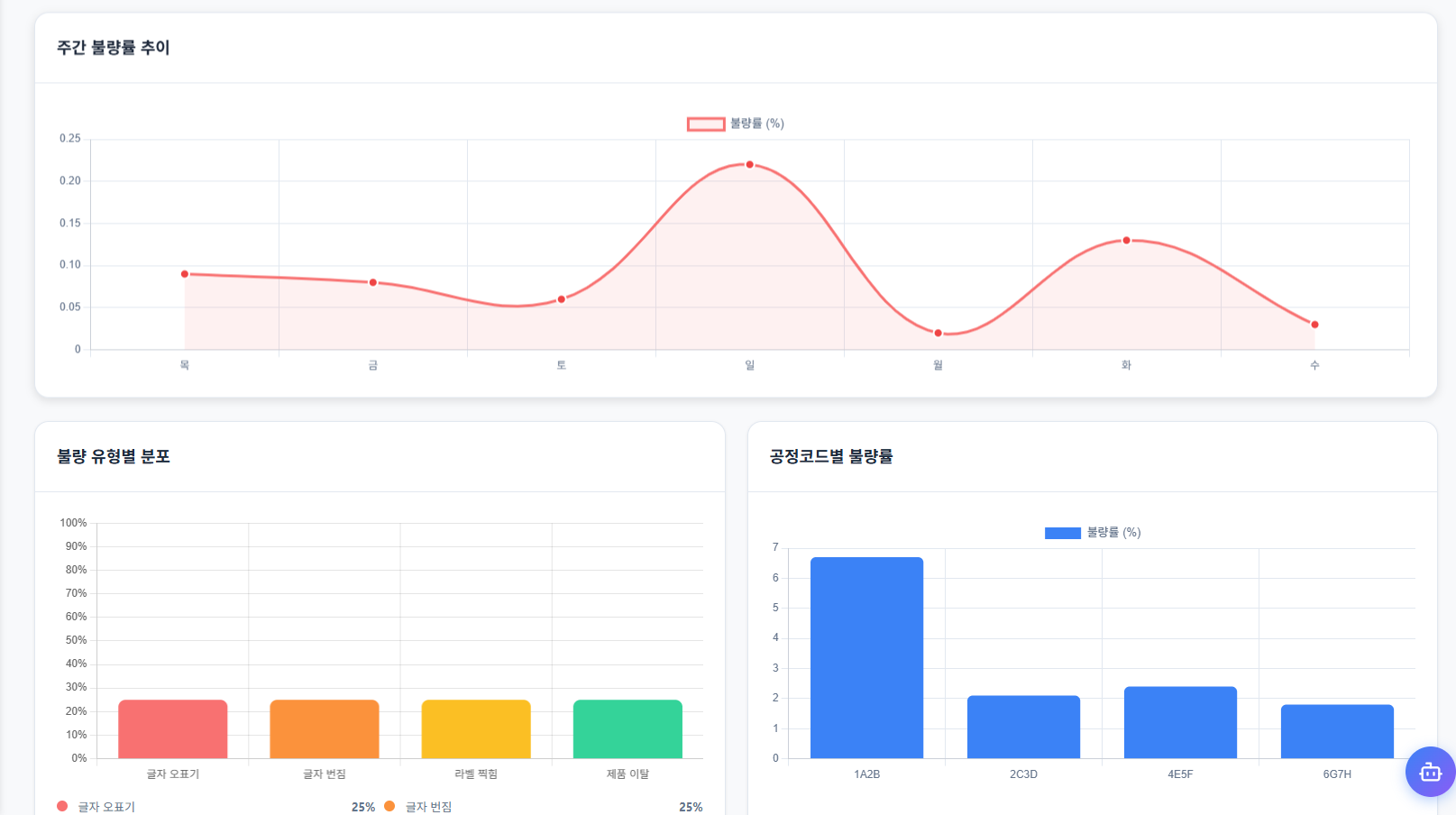Click the 일 data point on line chart
This screenshot has width=1456, height=815.
[749, 165]
